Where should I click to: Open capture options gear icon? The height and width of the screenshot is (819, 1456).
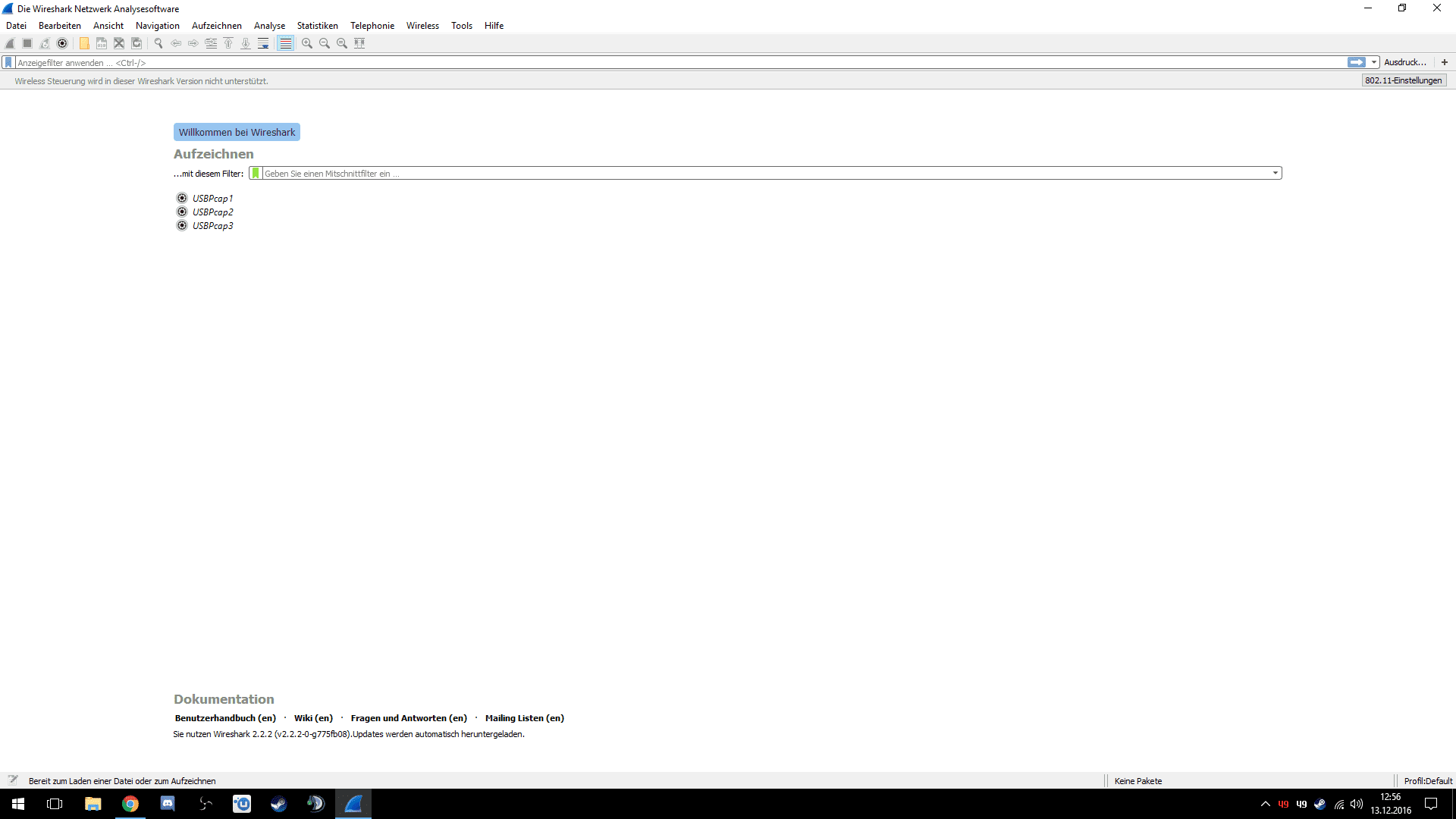[62, 43]
